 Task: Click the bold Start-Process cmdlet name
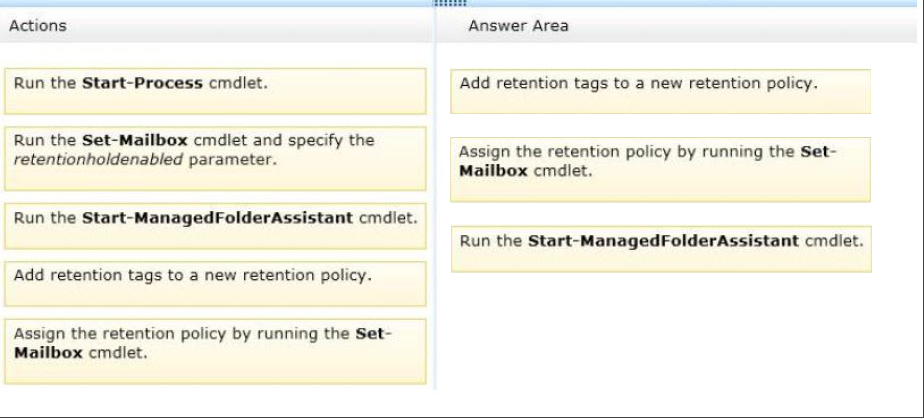142,83
